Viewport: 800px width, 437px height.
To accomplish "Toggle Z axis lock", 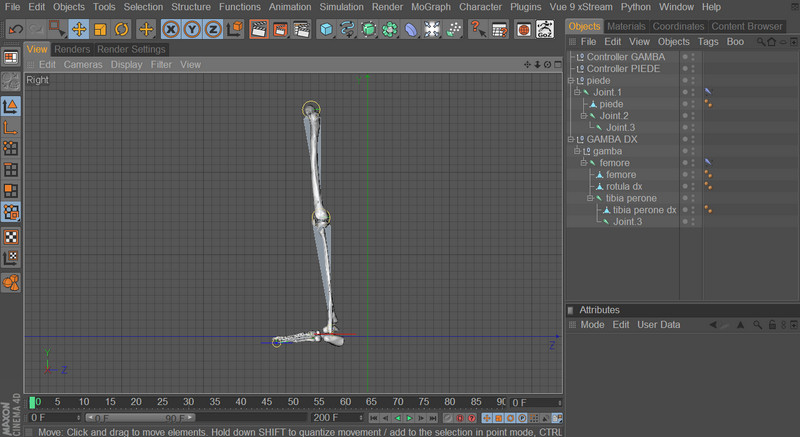I will tap(212, 29).
